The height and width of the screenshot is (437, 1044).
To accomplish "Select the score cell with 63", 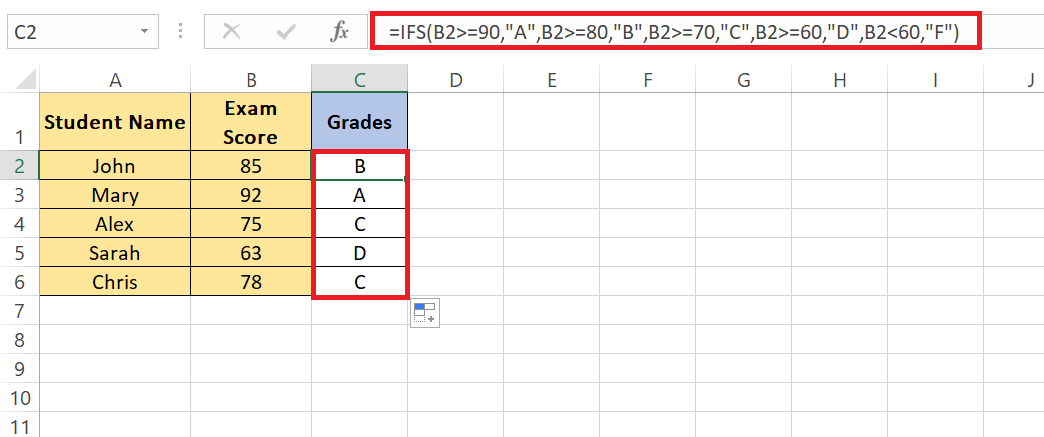I will [251, 252].
